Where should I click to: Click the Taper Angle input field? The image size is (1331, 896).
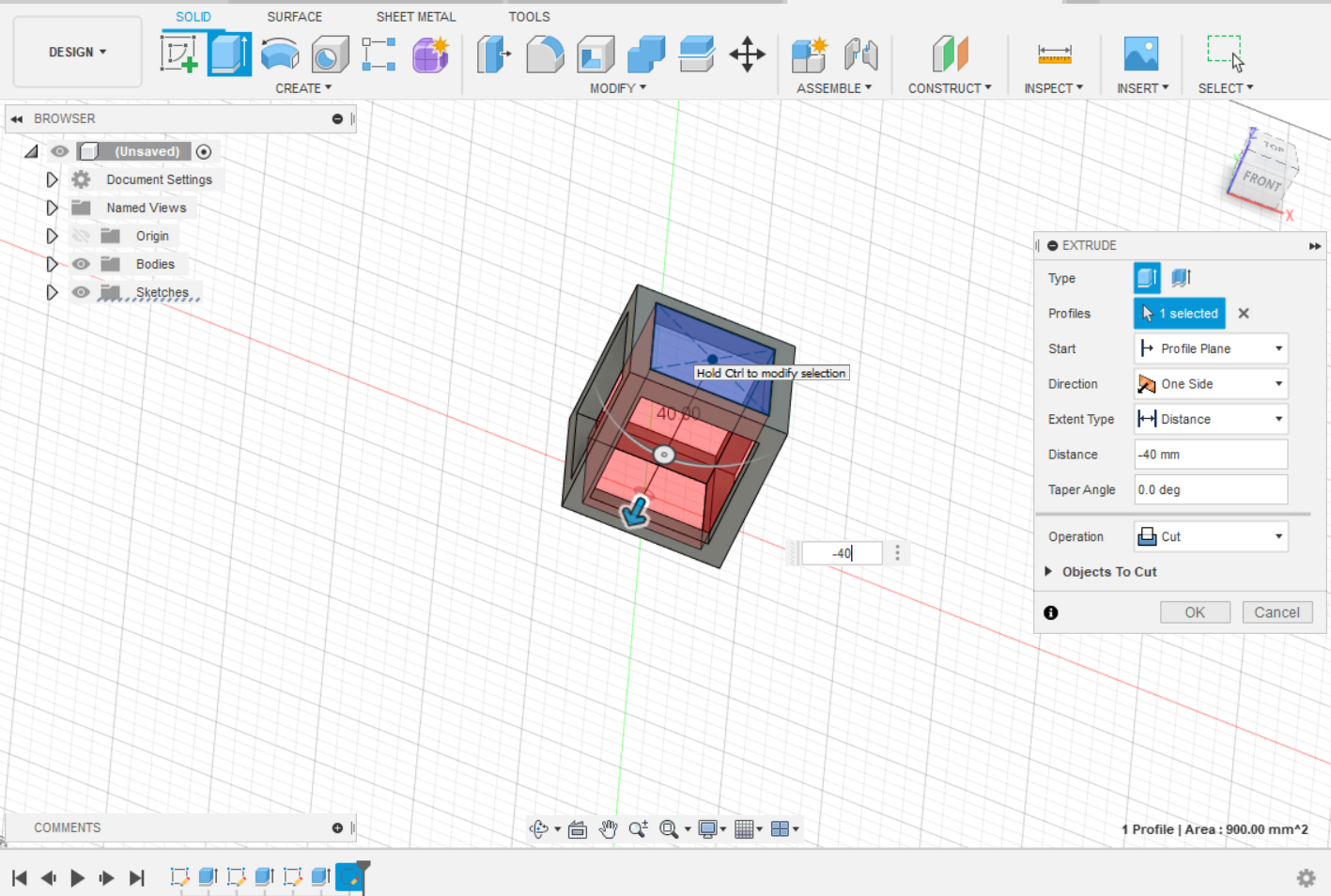(1210, 489)
